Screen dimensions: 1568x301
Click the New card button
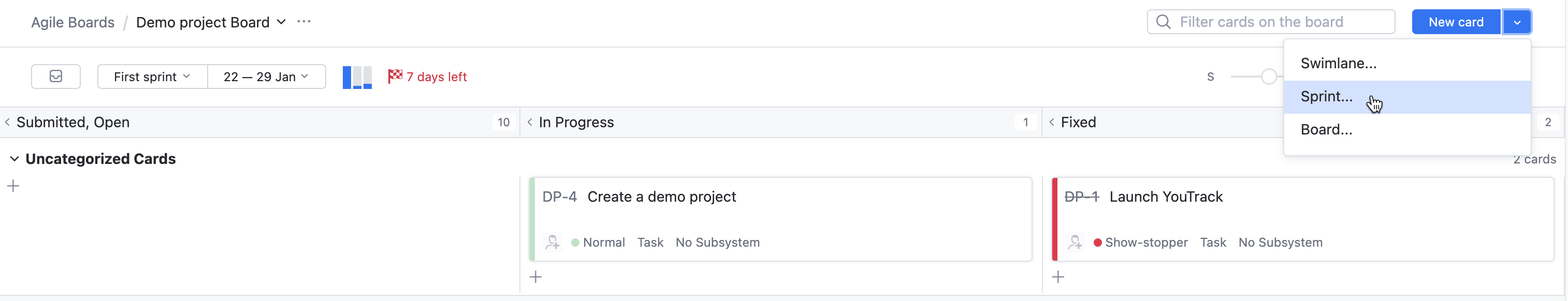[x=1456, y=23]
